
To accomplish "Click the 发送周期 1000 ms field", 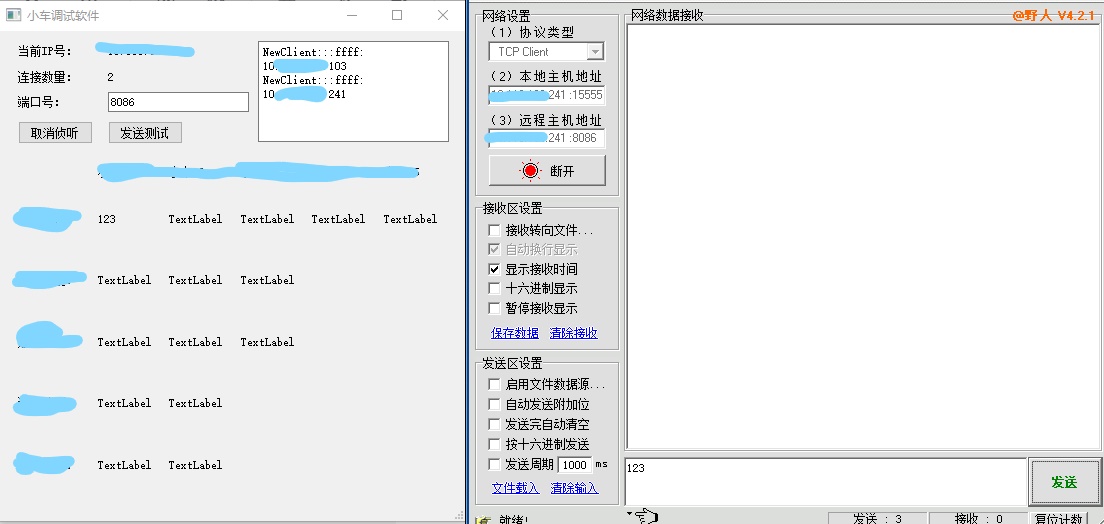I will click(x=575, y=465).
